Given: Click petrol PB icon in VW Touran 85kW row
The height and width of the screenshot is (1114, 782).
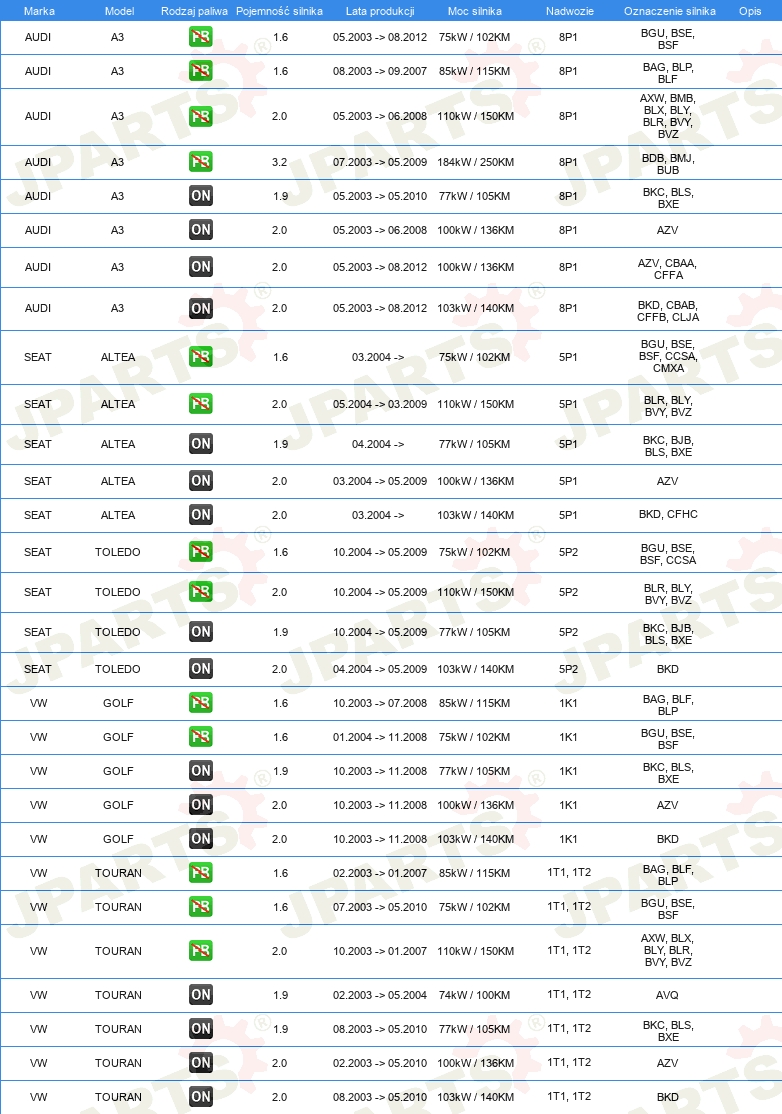Looking at the screenshot, I should tap(201, 873).
